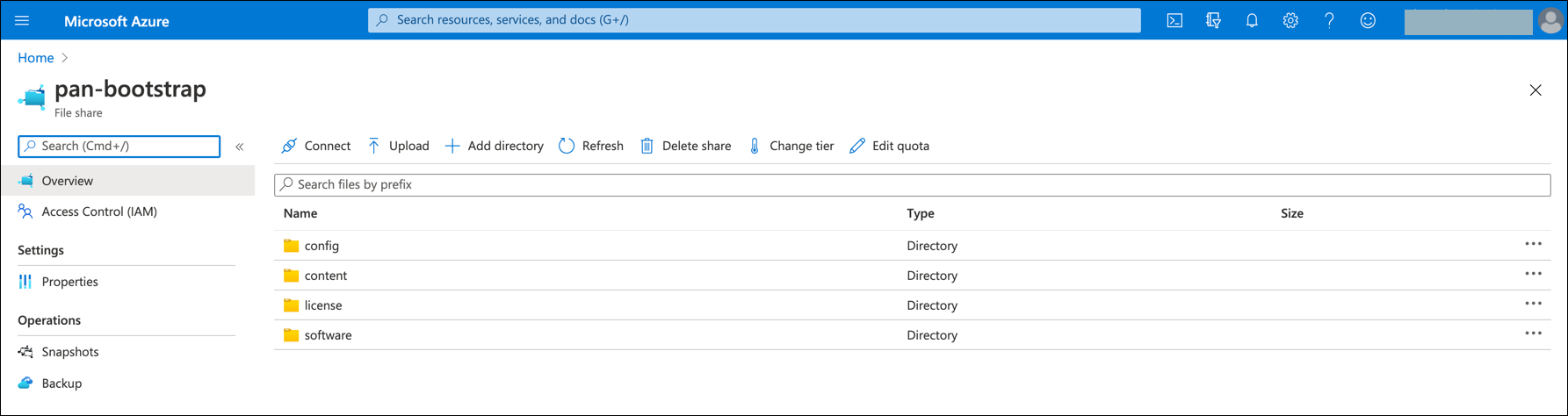Open portal settings gear icon

tap(1290, 21)
